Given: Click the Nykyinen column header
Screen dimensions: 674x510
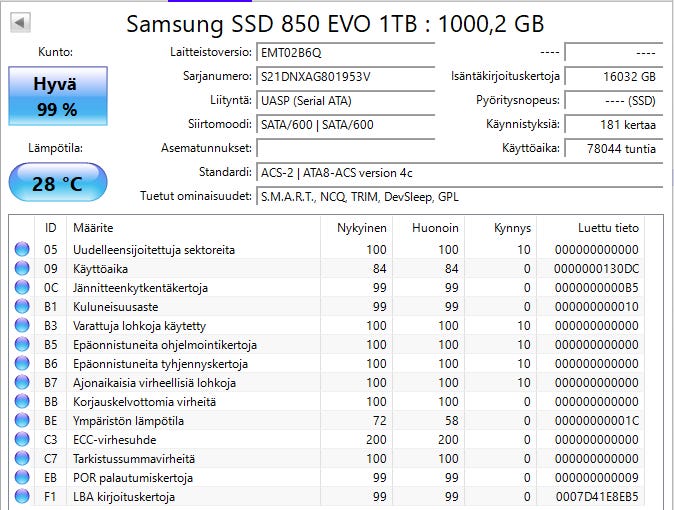Looking at the screenshot, I should pyautogui.click(x=357, y=227).
